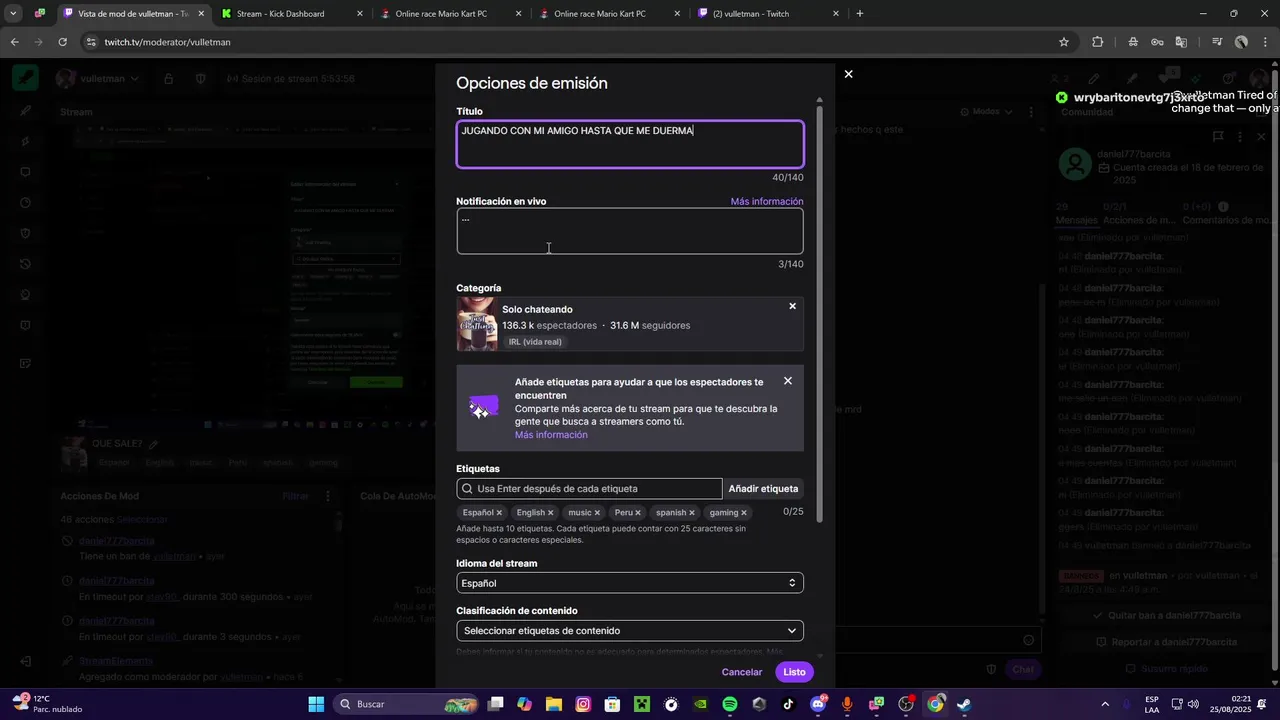Open the taskbar weather widget

pos(48,704)
